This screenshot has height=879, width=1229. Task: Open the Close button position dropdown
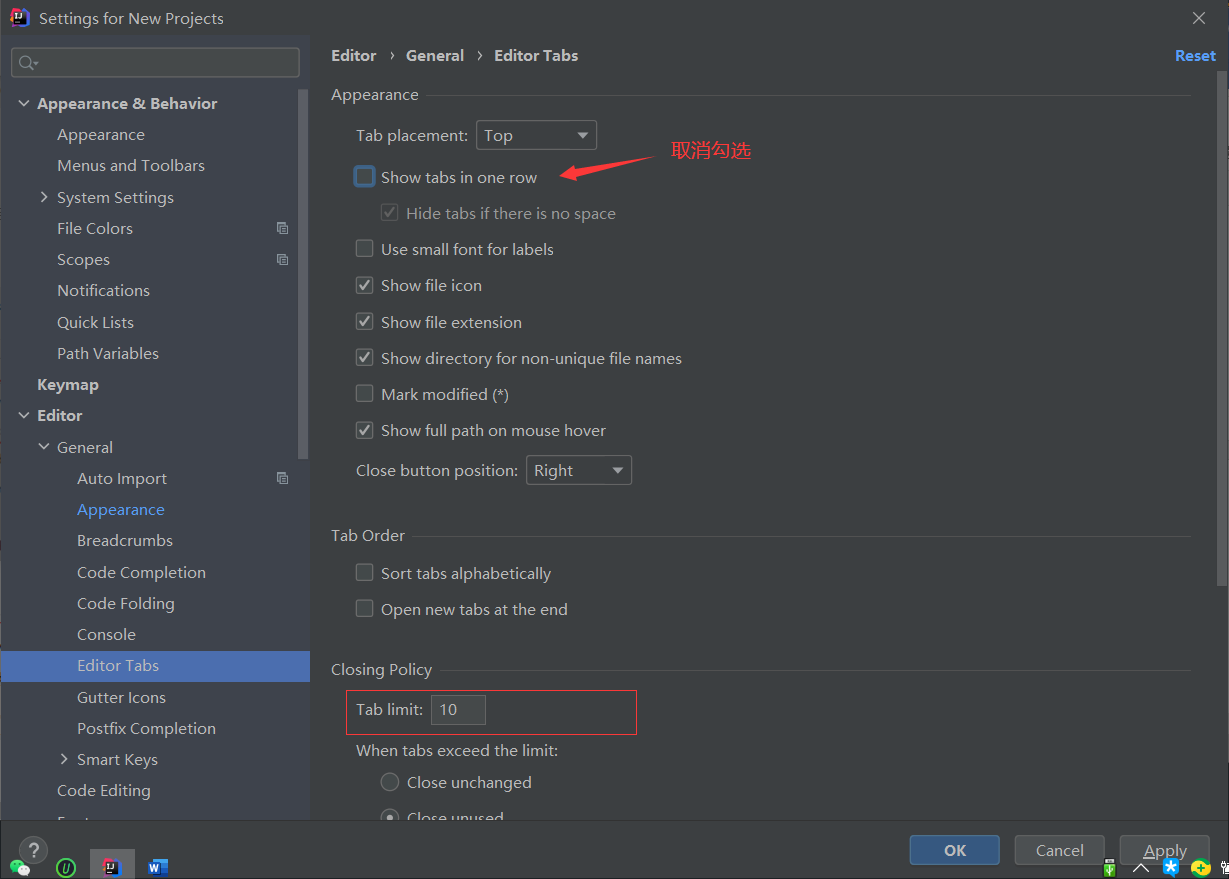[x=578, y=470]
